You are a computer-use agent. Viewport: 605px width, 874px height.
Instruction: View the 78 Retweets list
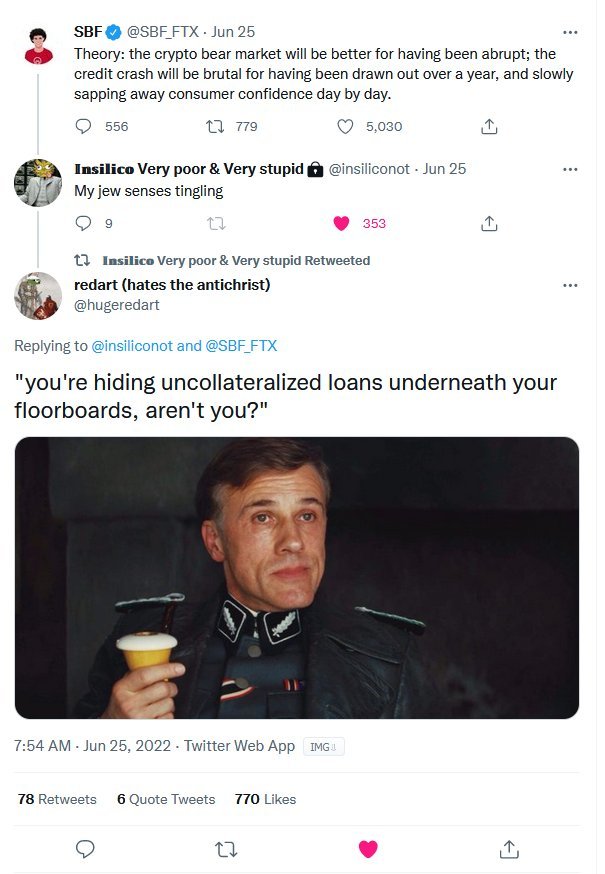click(x=57, y=799)
